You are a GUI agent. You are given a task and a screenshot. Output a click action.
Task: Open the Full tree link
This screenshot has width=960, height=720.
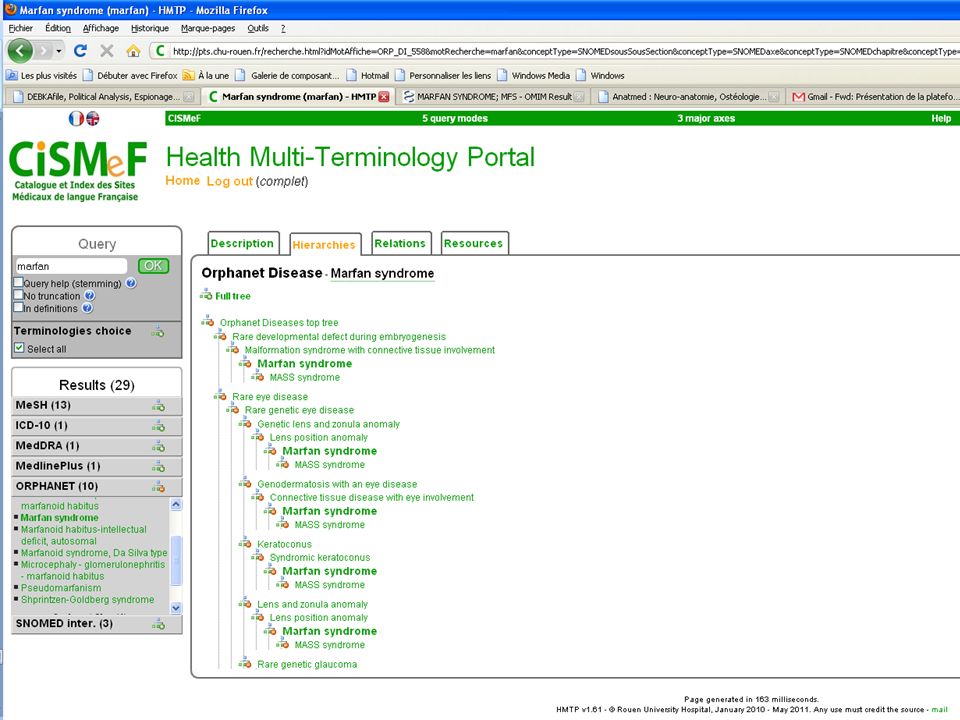click(x=233, y=296)
